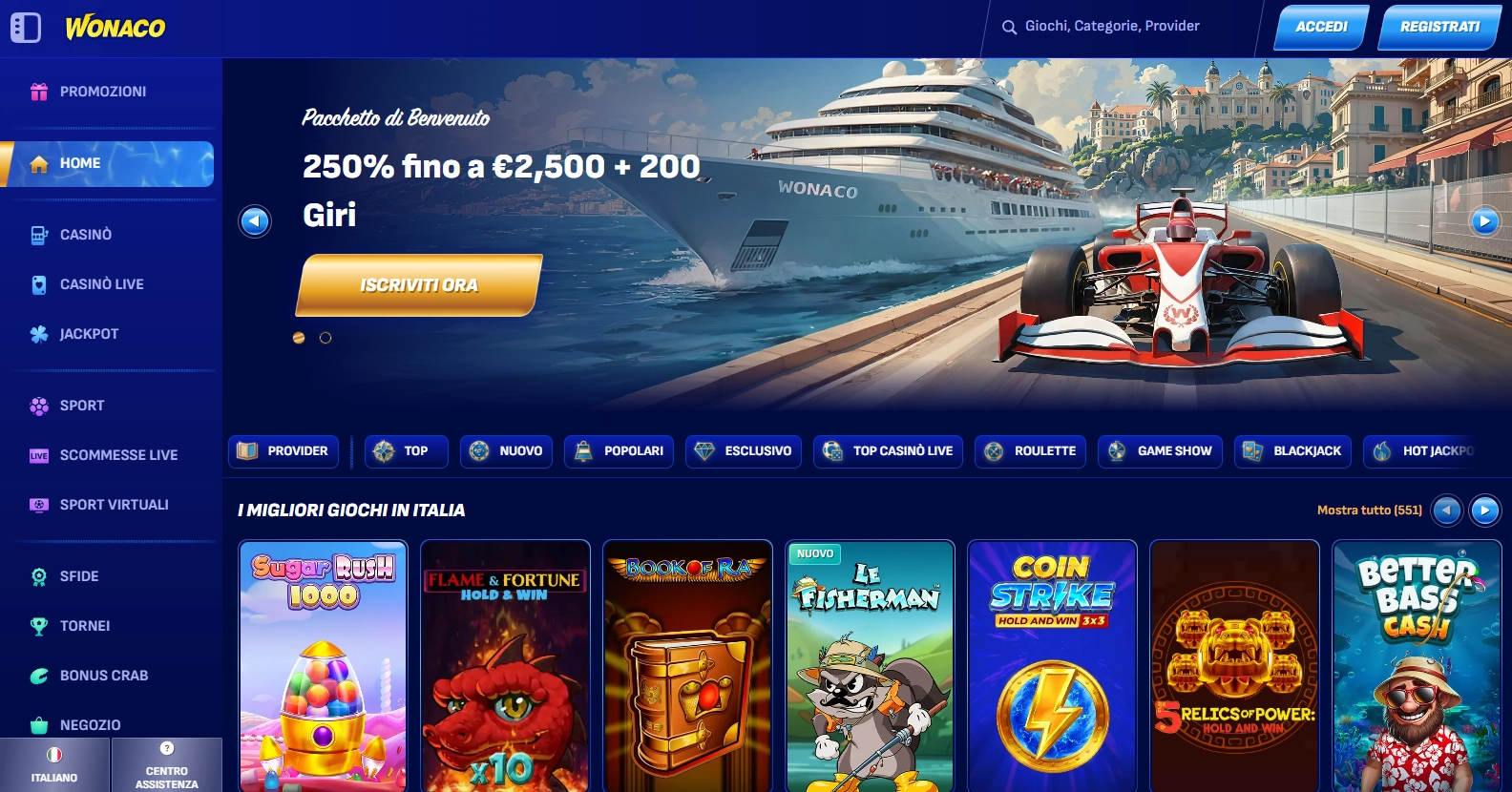Click the search magnifier icon

1009,28
